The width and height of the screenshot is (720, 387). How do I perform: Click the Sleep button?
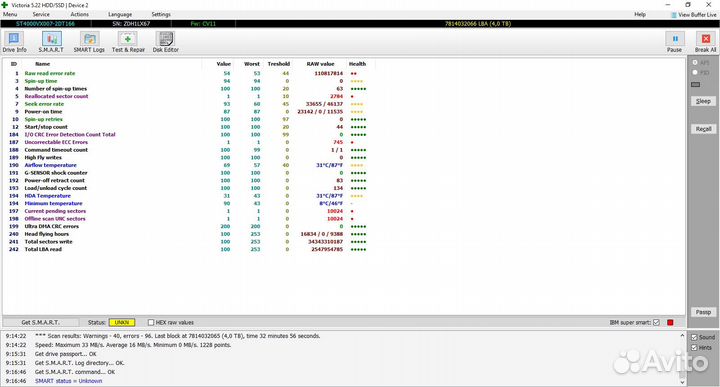point(703,101)
